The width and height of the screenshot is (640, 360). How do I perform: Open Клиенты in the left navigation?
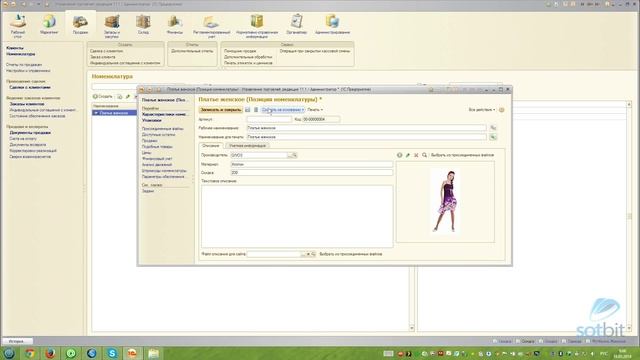click(15, 48)
